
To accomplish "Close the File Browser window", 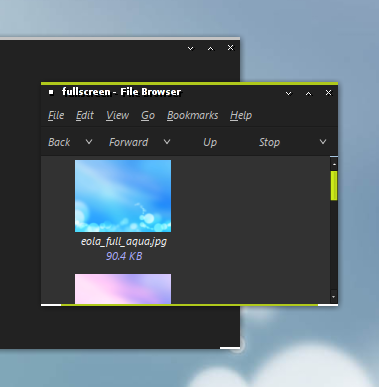I will 328,93.
